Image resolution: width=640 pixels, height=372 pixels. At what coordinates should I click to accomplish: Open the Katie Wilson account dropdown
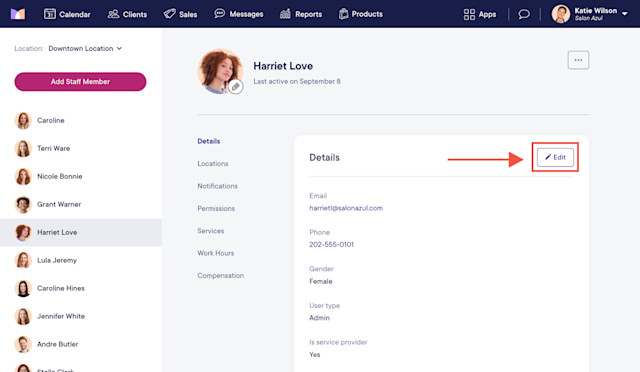pyautogui.click(x=590, y=14)
